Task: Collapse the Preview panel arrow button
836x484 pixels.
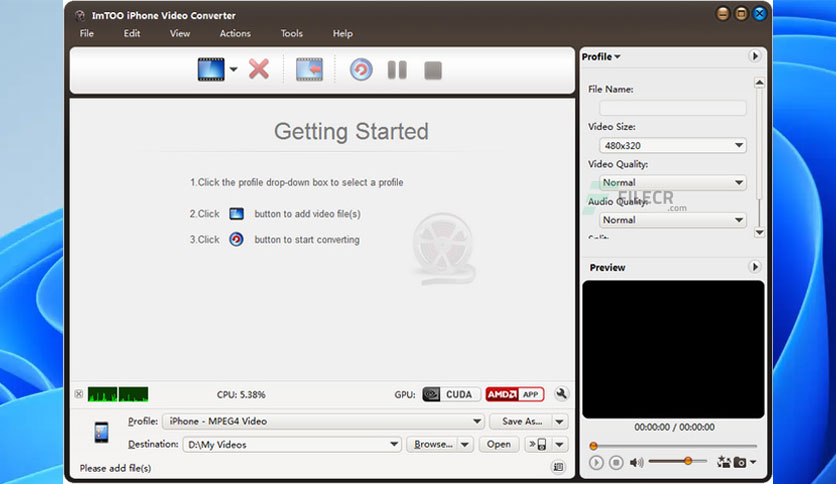Action: [754, 267]
